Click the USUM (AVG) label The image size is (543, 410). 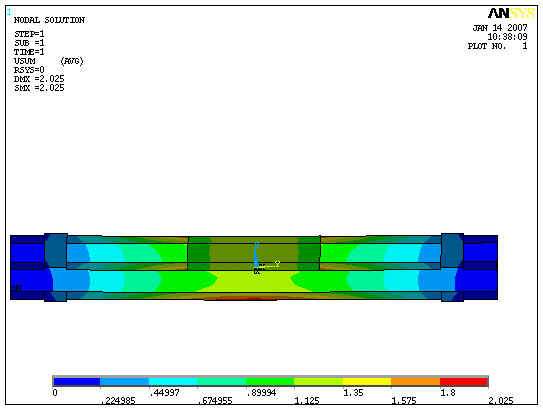48,61
